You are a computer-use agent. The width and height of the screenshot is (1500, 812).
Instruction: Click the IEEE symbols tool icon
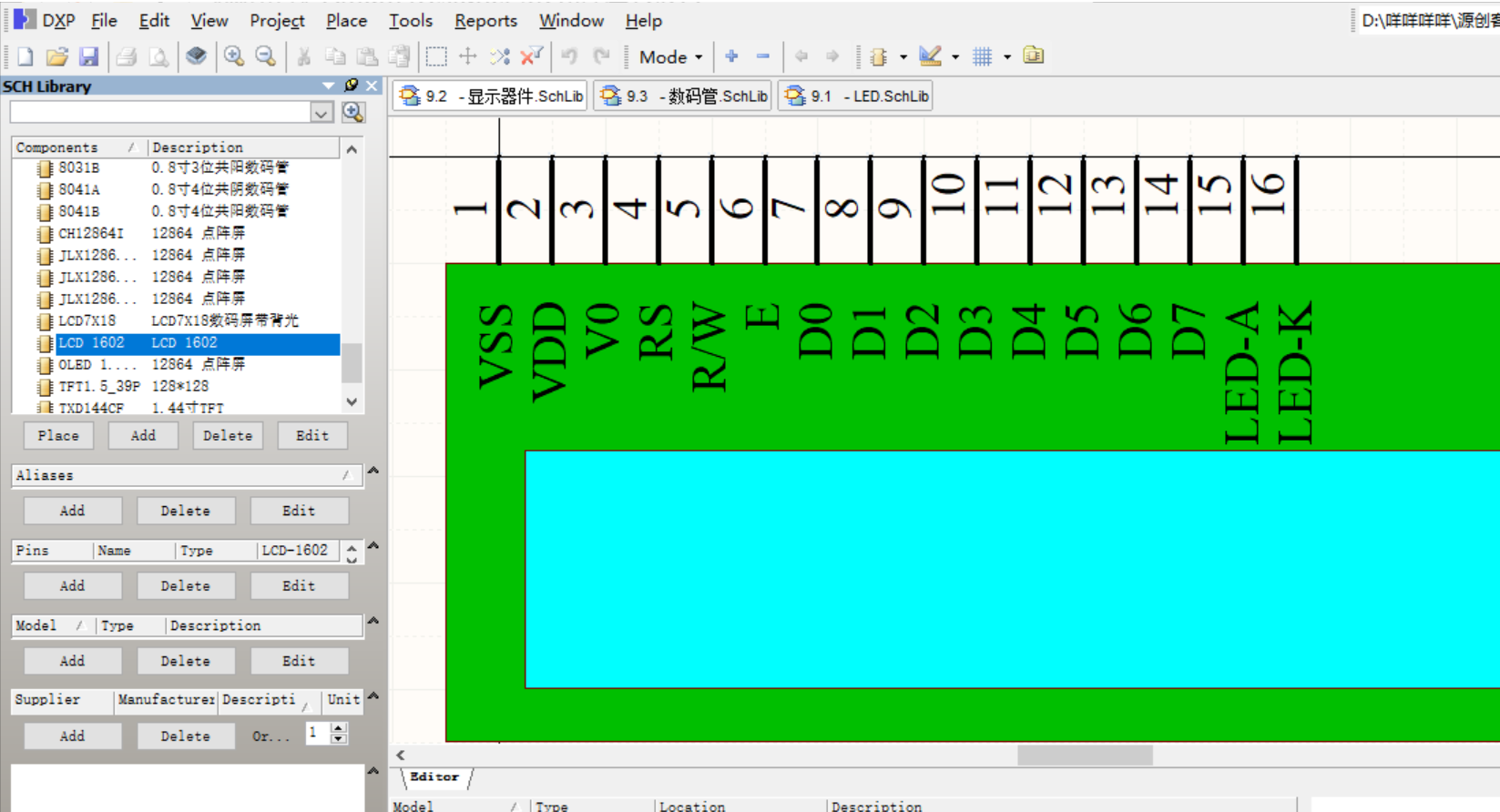click(879, 56)
